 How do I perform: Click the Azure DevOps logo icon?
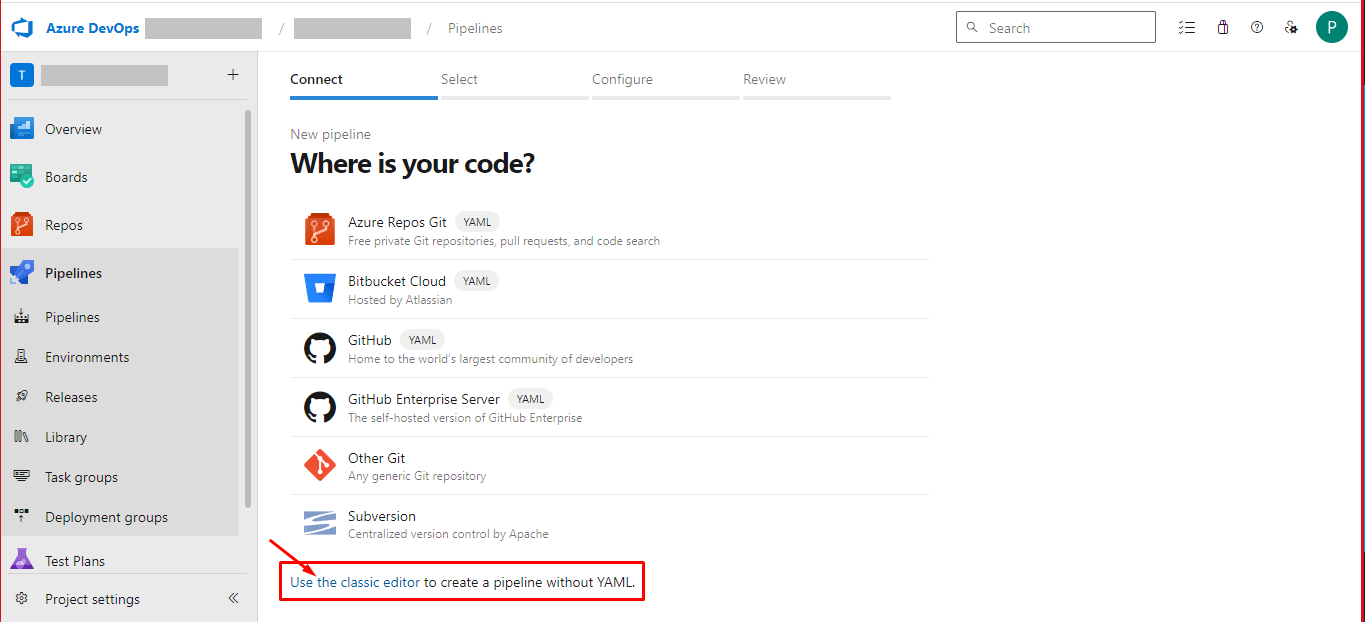pyautogui.click(x=22, y=27)
